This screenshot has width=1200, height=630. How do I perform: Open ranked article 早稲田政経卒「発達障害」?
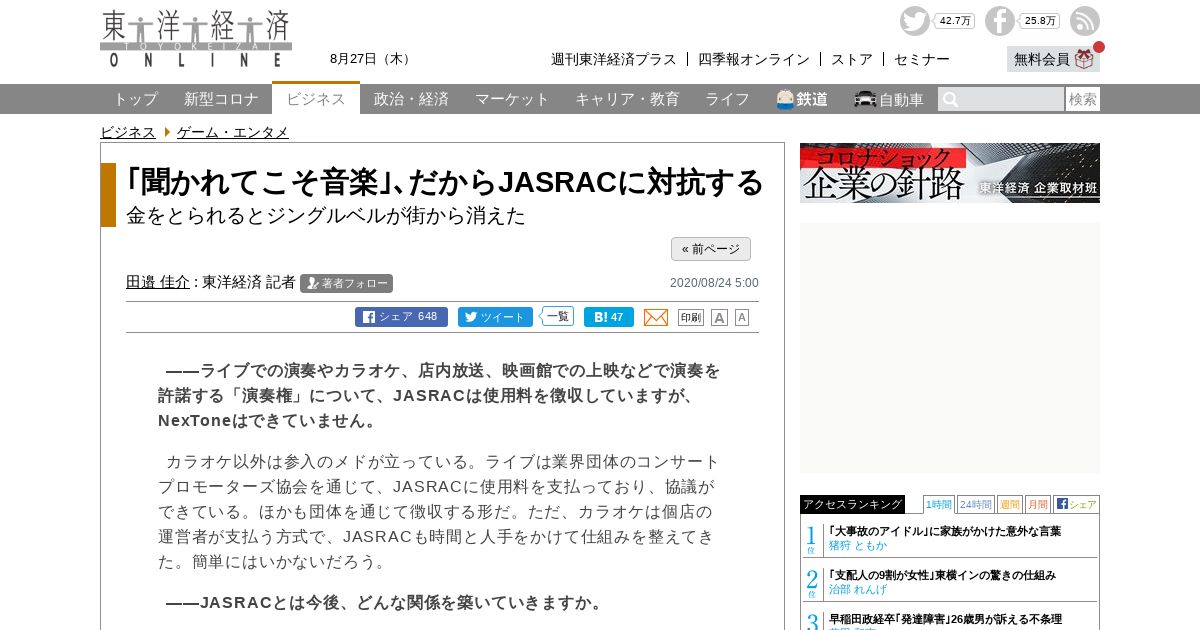click(x=945, y=619)
